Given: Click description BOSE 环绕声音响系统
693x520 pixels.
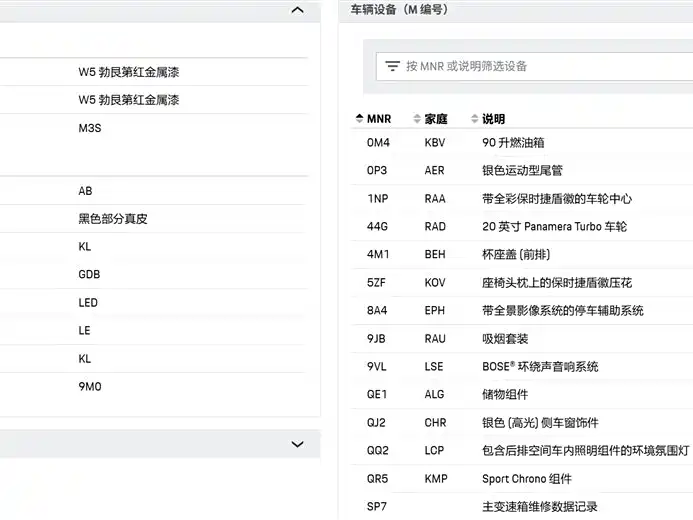Looking at the screenshot, I should (x=540, y=367).
